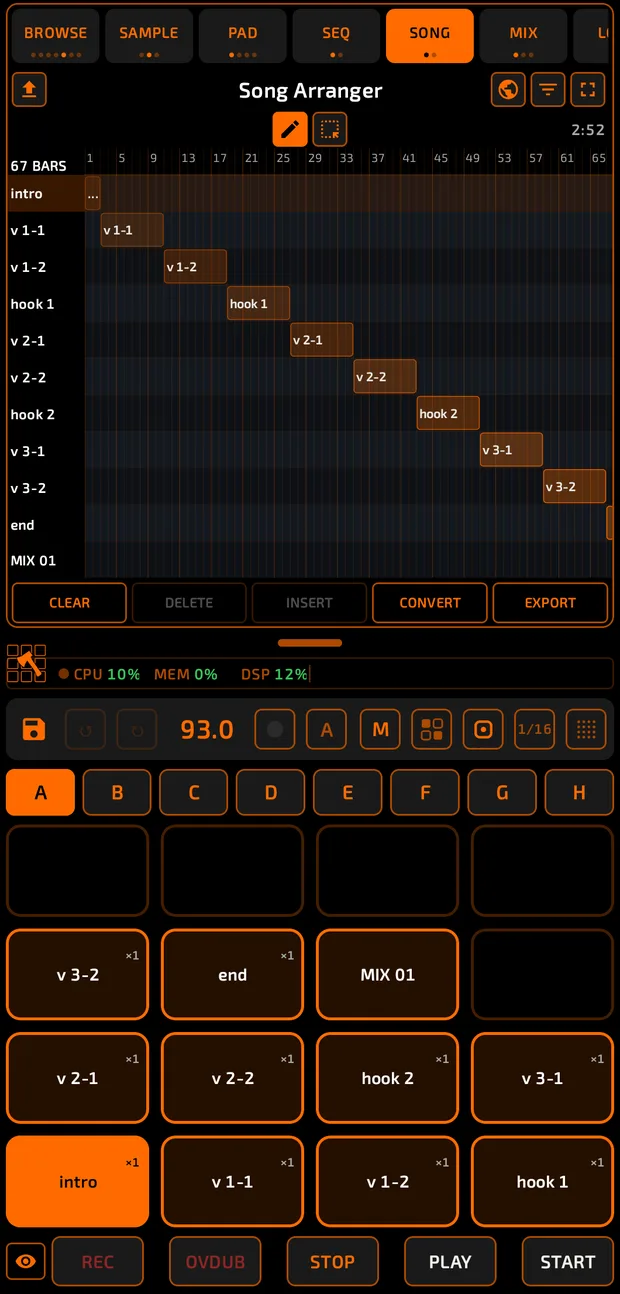Select the SONG tab
The image size is (620, 1294).
pos(430,35)
